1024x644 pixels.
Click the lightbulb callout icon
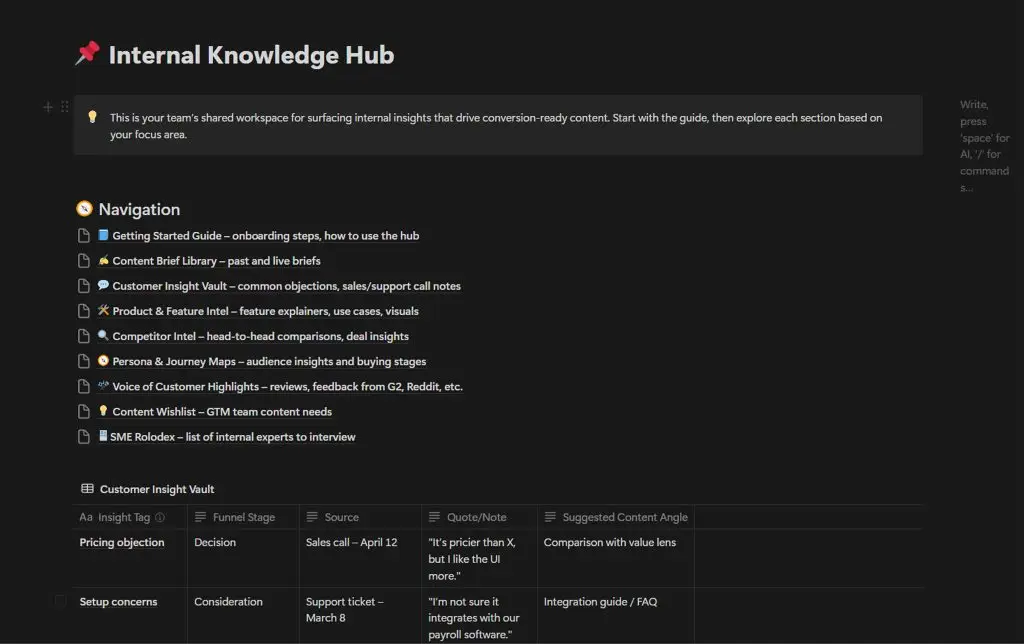[x=92, y=117]
